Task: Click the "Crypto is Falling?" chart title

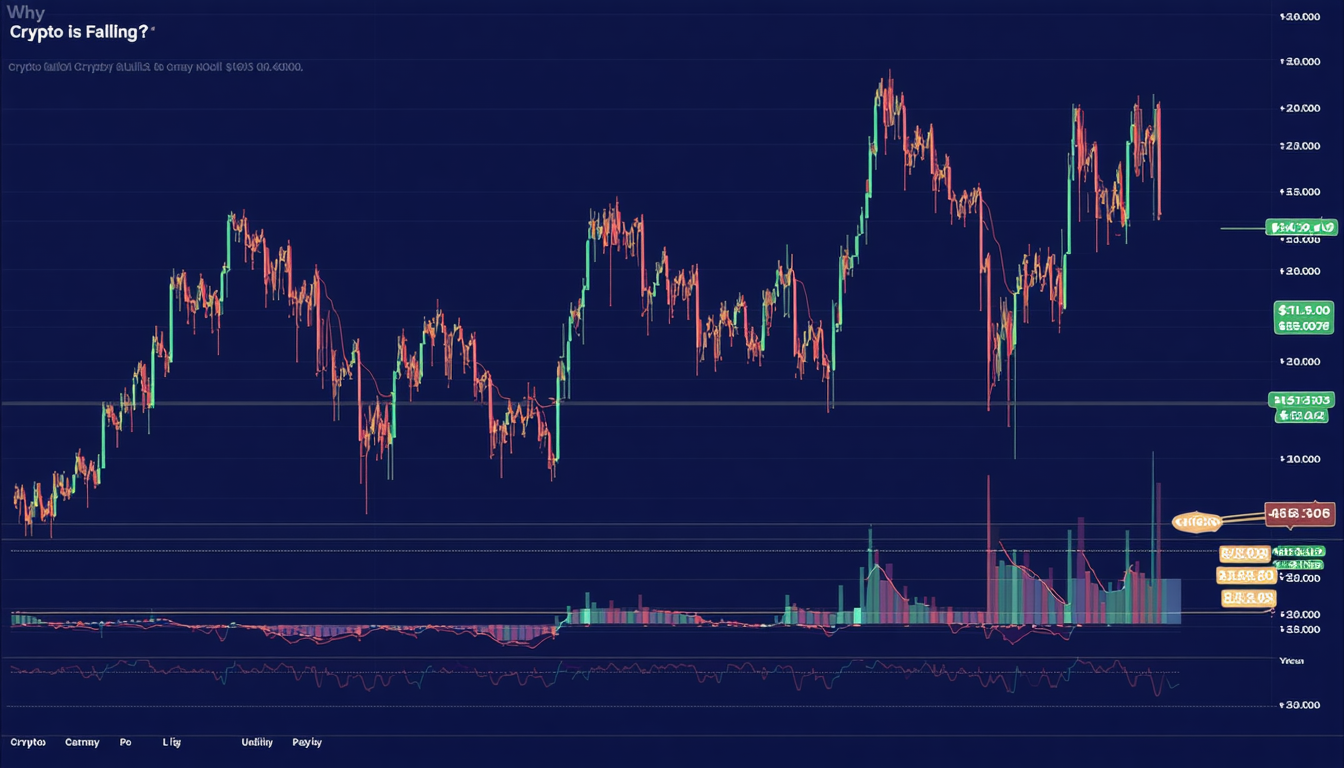Action: pos(79,32)
